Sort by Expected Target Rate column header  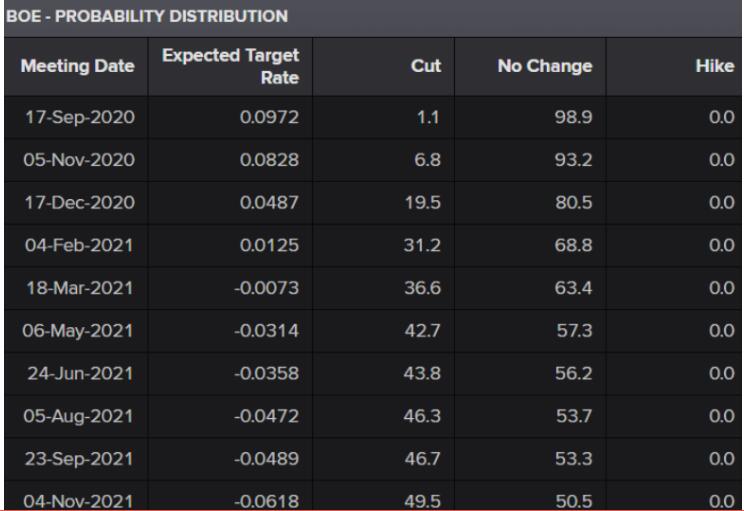(231, 66)
